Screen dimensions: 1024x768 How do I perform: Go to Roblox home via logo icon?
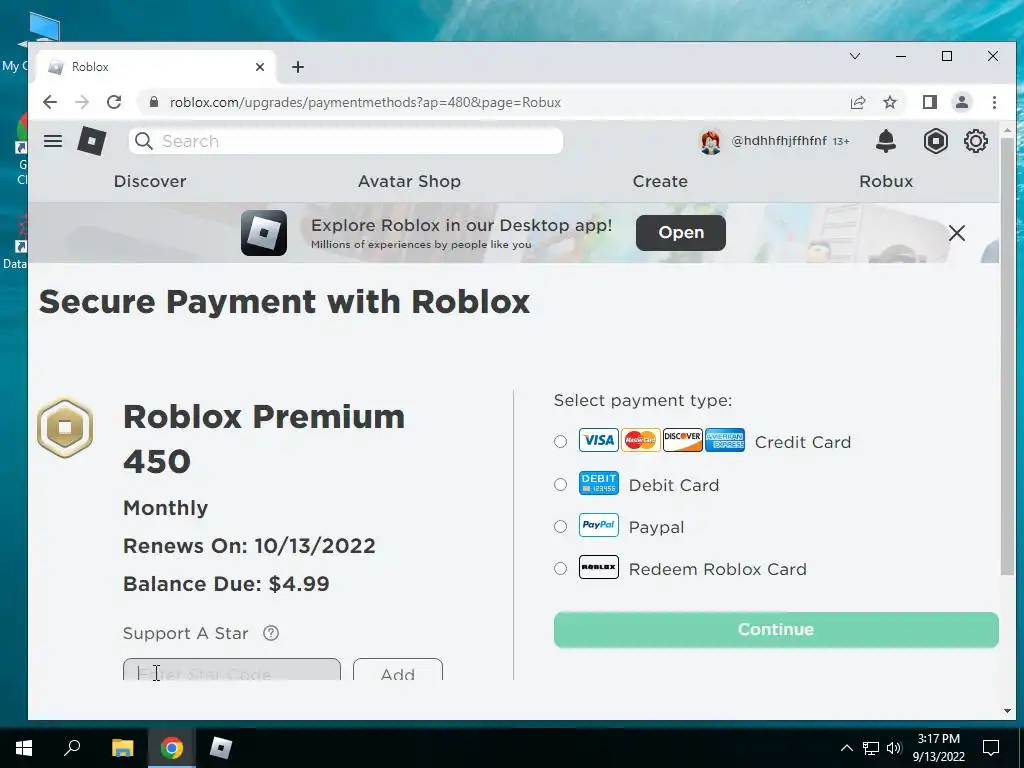point(91,141)
